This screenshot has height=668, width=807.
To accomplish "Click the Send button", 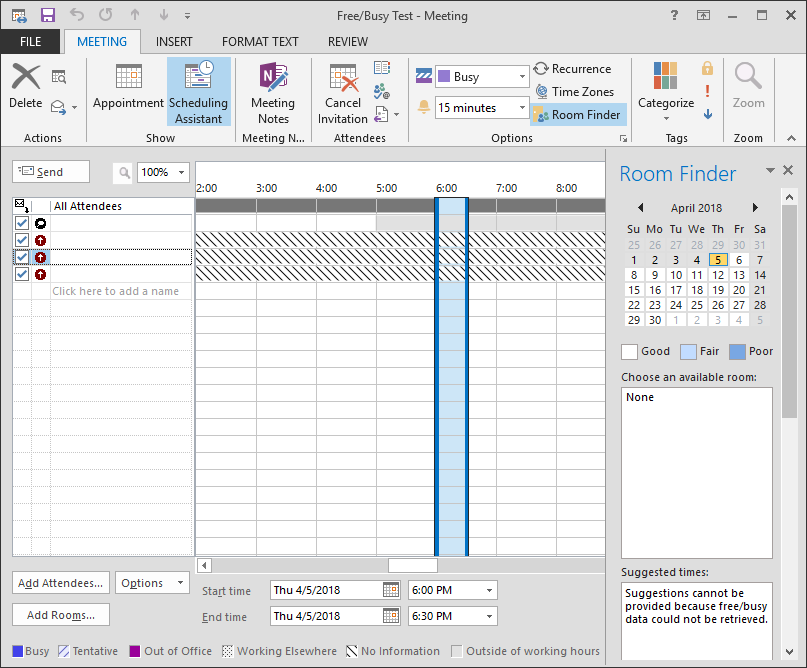I will coord(50,171).
